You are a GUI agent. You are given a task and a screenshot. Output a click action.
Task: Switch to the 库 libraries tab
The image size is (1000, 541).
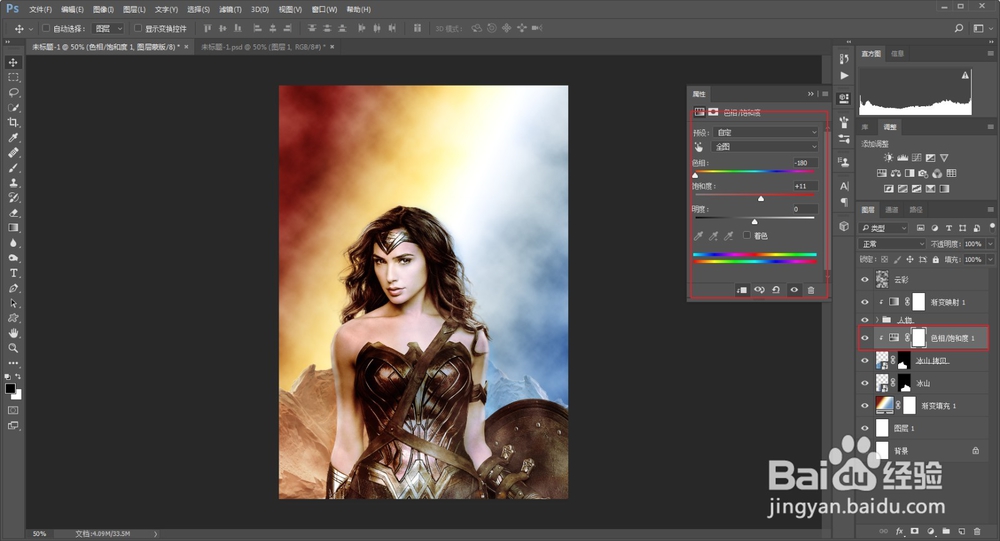[865, 126]
